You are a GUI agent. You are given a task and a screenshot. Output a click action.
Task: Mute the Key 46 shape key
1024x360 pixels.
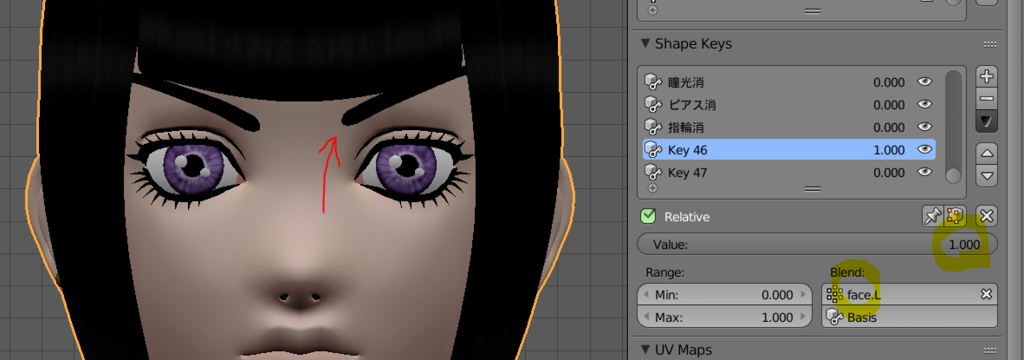pyautogui.click(x=924, y=150)
